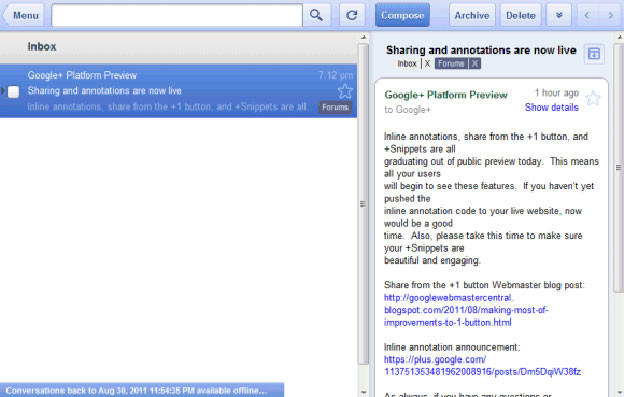The width and height of the screenshot is (624, 397).
Task: Open the Menu back button
Action: [x=23, y=16]
